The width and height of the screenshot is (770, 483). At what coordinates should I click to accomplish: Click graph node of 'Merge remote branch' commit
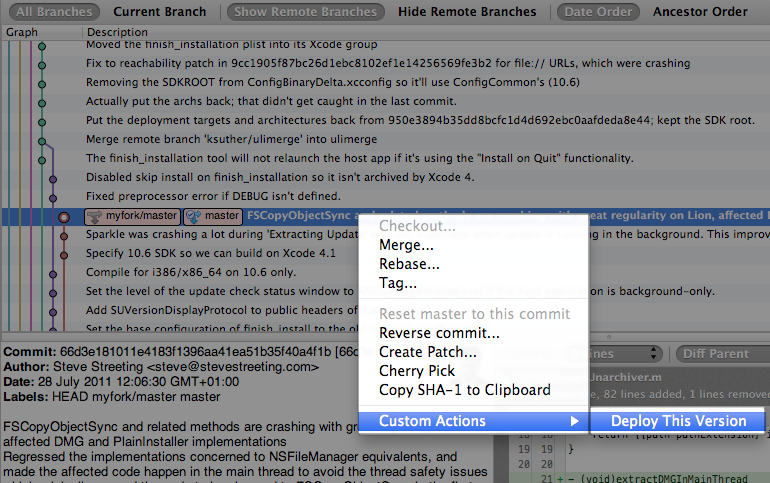coord(42,139)
